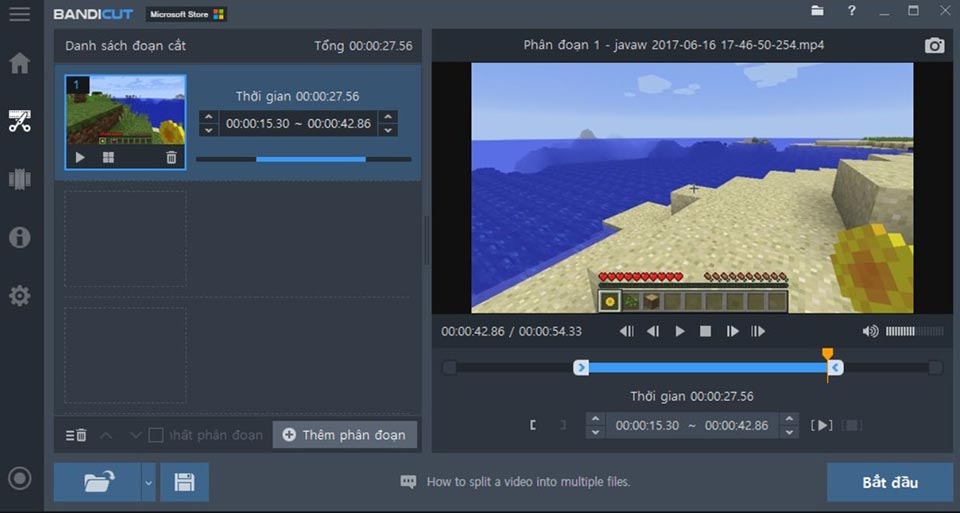Toggle the merge segments checkbox

[156, 435]
